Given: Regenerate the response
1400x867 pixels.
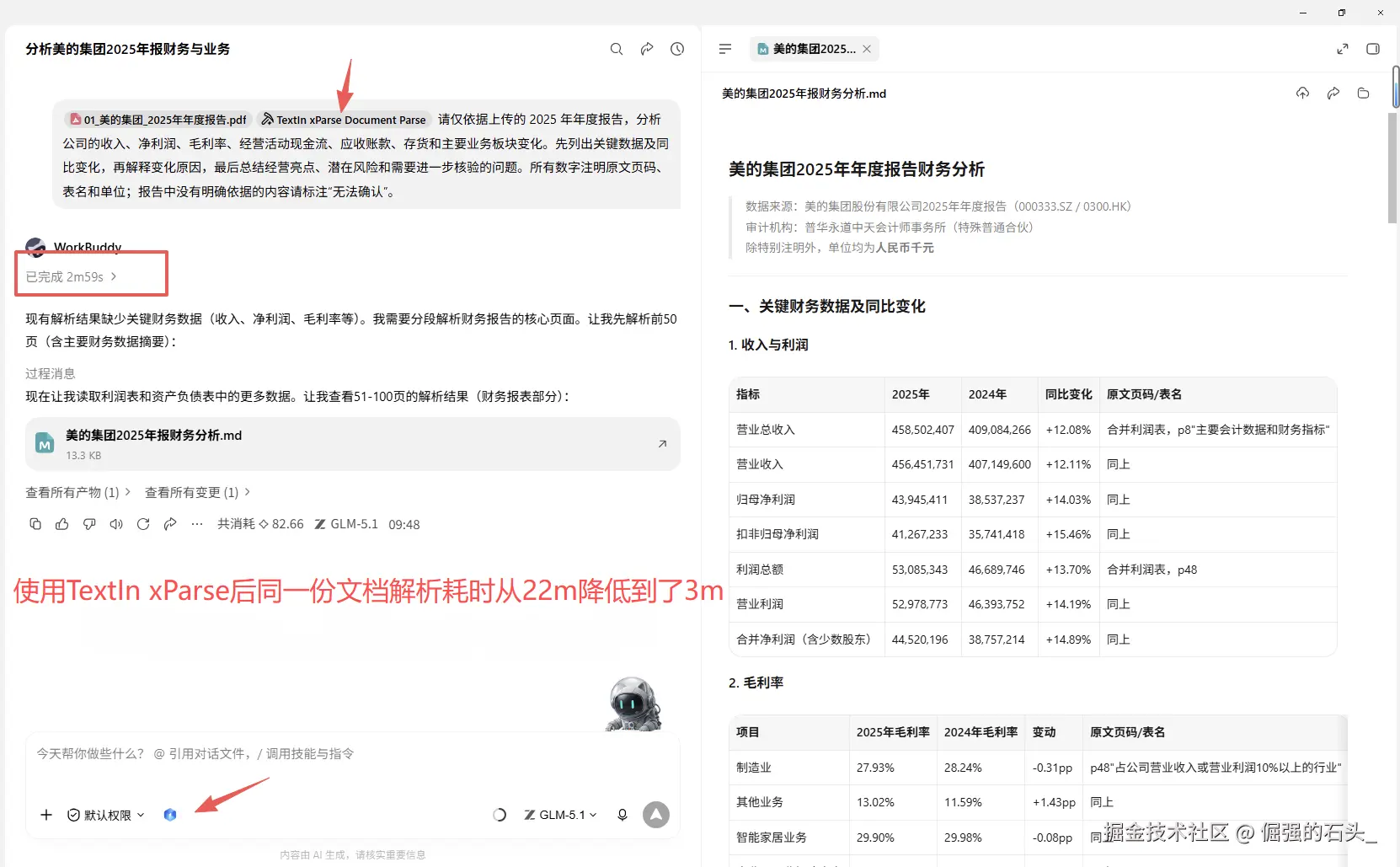Looking at the screenshot, I should point(143,524).
